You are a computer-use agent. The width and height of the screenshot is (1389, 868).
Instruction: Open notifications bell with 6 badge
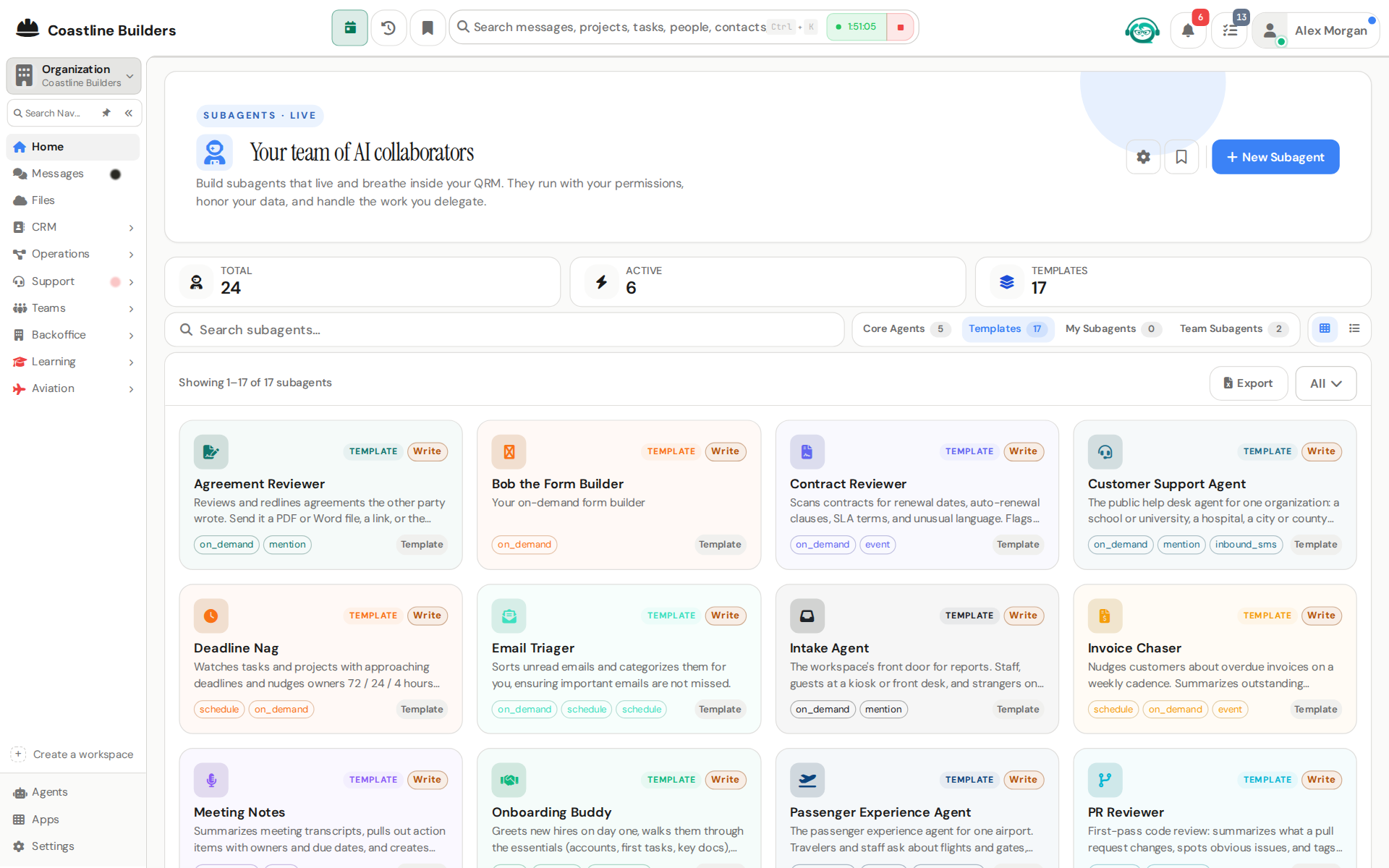pos(1188,30)
